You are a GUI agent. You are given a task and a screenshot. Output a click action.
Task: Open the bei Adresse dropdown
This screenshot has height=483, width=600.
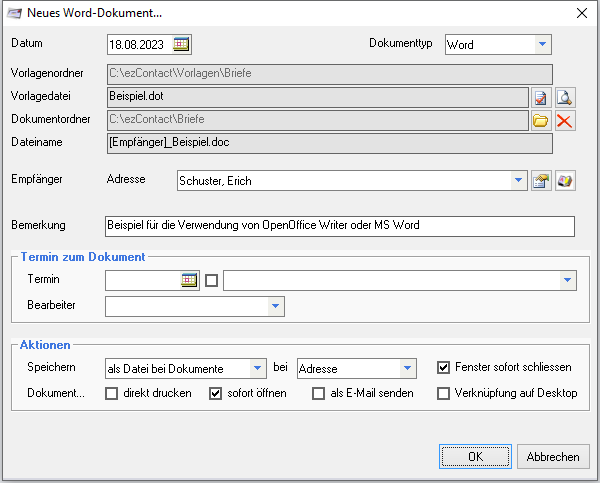click(408, 369)
